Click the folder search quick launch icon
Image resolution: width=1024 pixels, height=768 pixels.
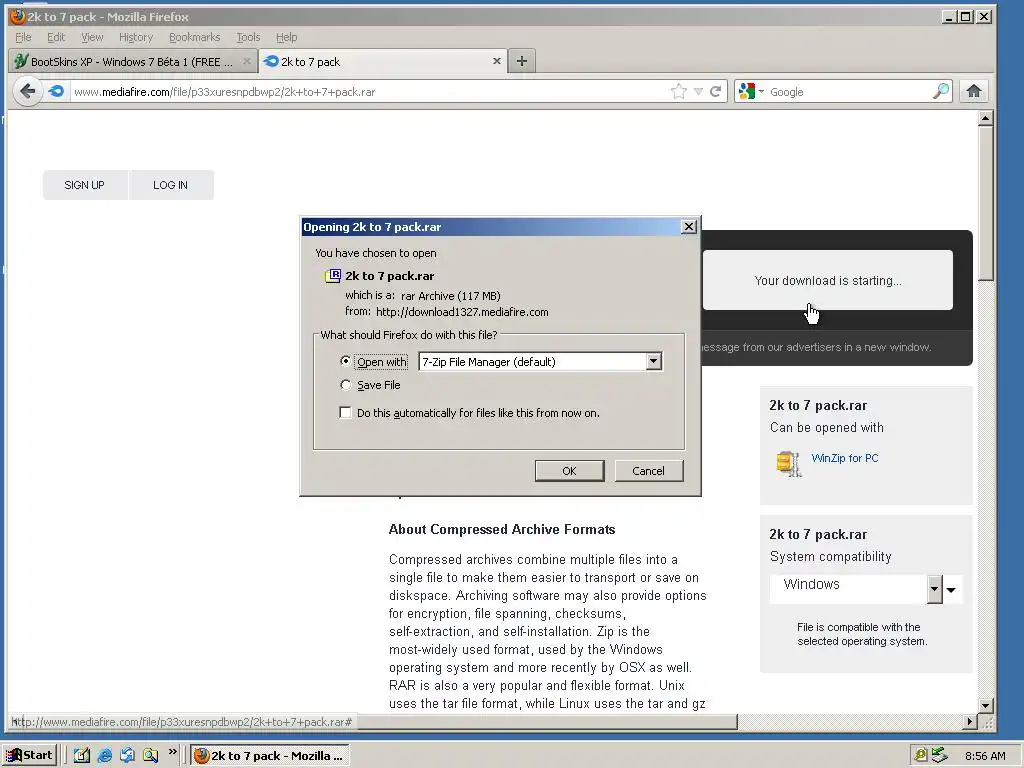[151, 756]
